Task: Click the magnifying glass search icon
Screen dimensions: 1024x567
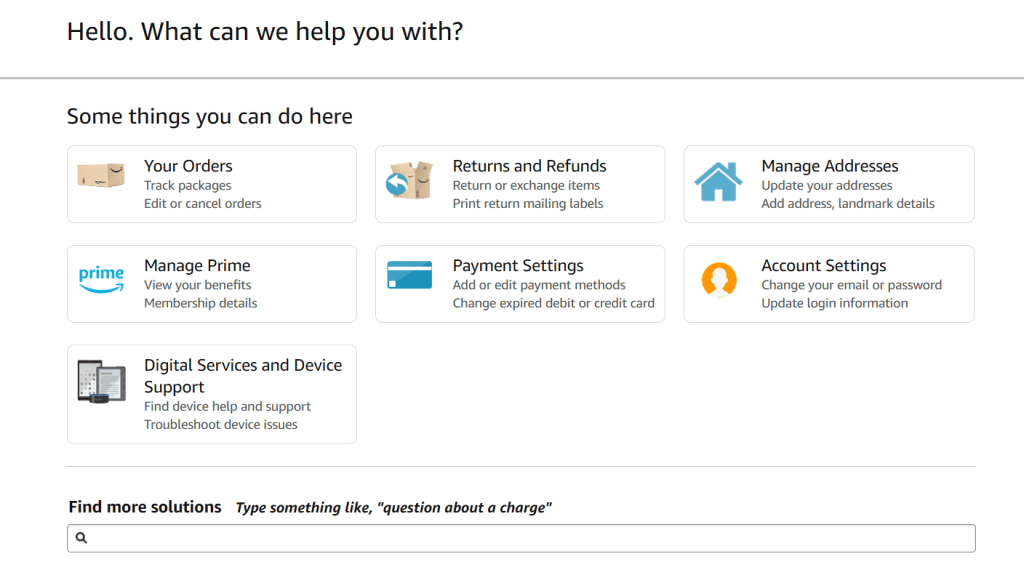Action: point(81,538)
